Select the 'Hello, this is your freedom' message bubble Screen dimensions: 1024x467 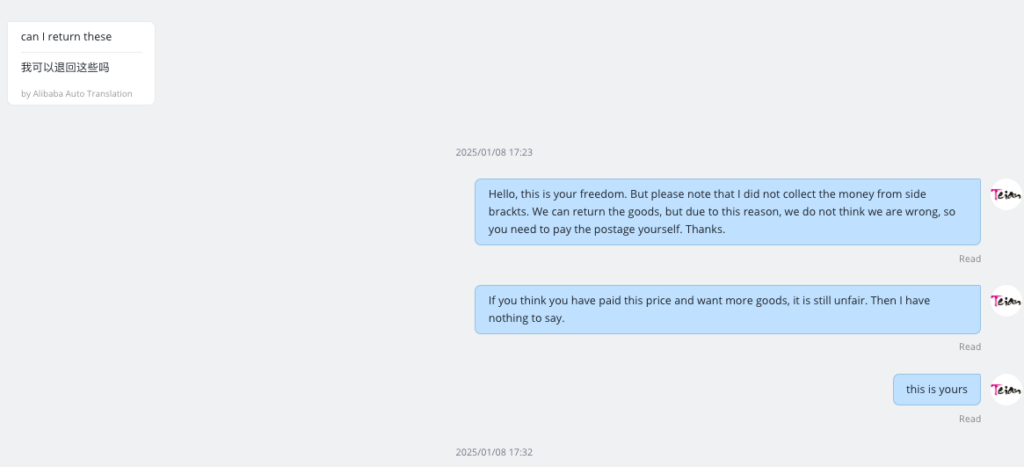tap(728, 212)
